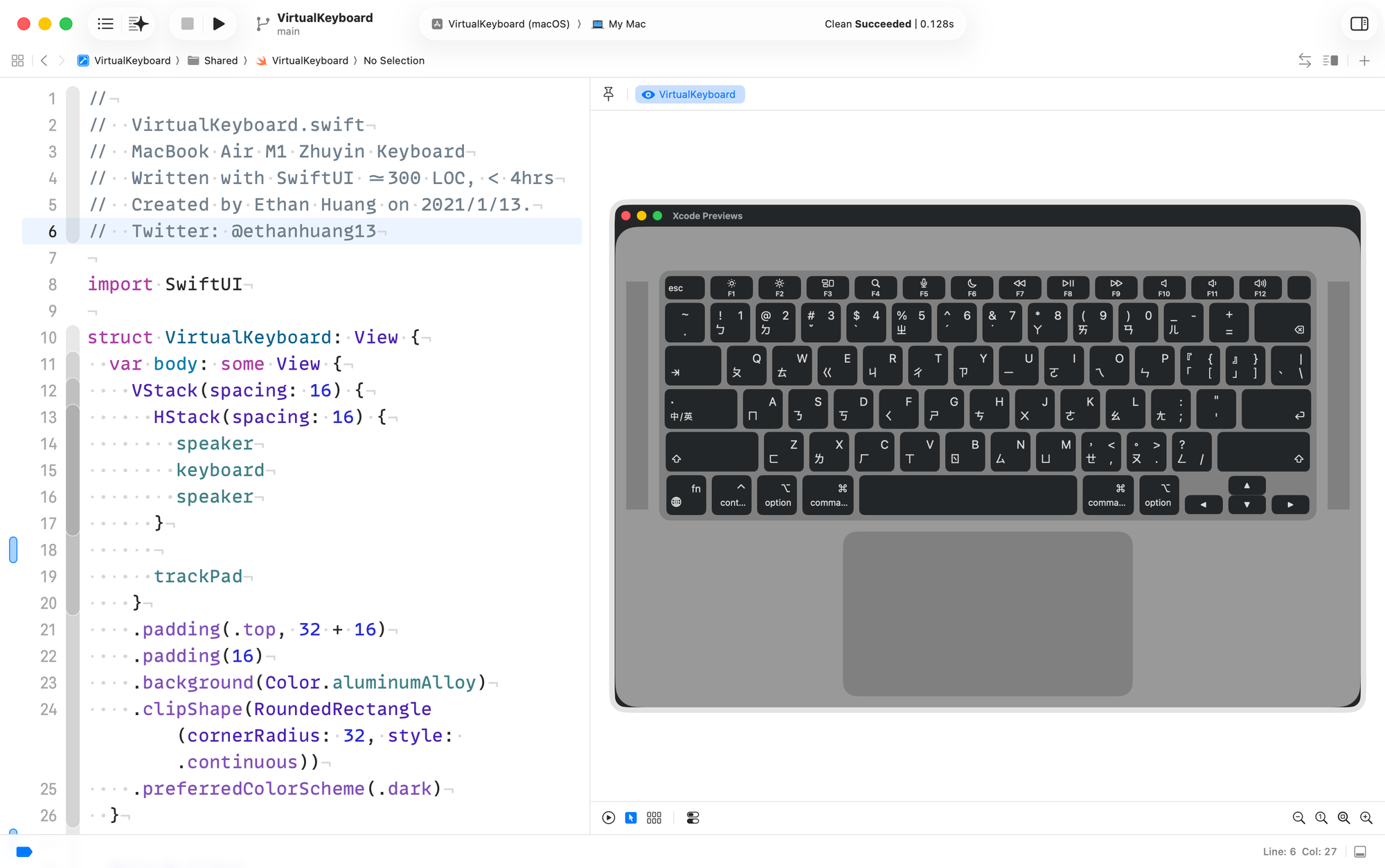Select the VirtualKeyboard preview tab

pyautogui.click(x=690, y=94)
